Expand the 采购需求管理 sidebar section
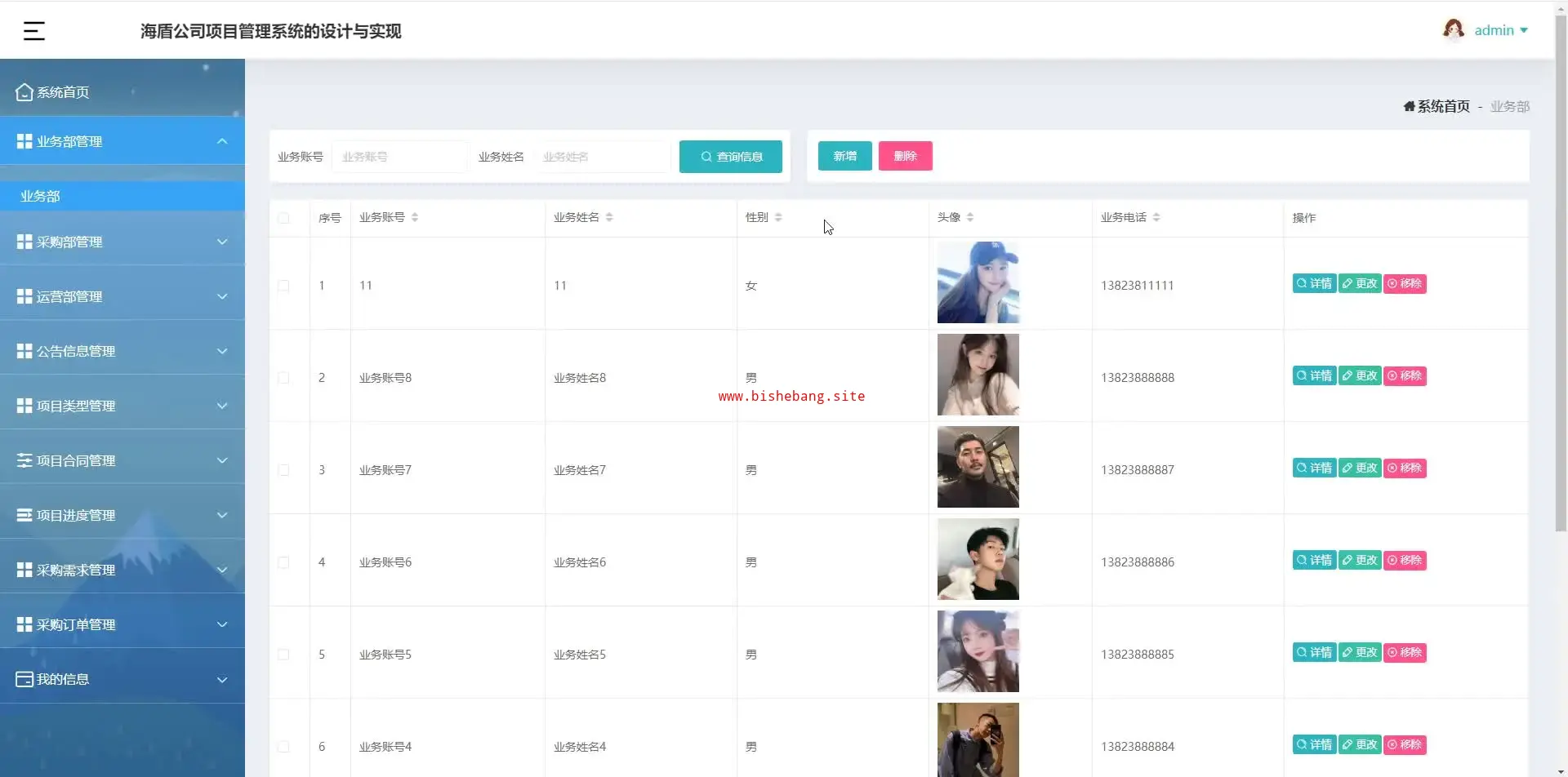Image resolution: width=1568 pixels, height=777 pixels. (x=122, y=570)
